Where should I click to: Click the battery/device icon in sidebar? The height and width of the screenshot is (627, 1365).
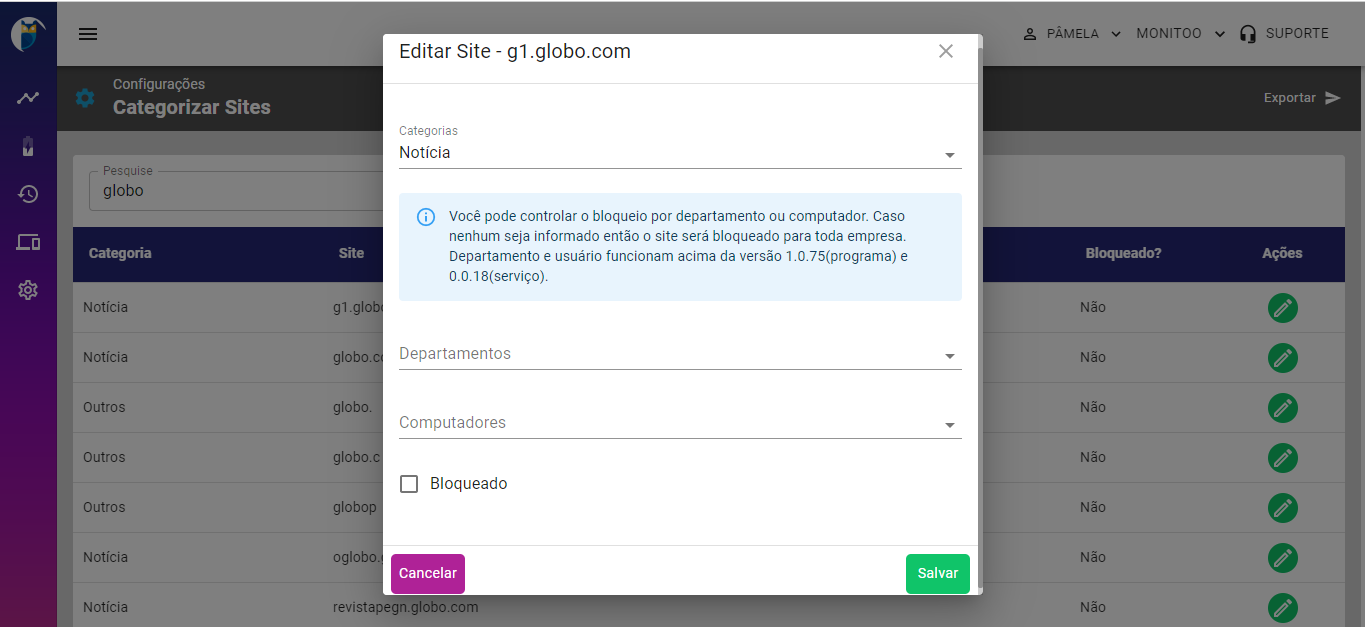click(x=27, y=146)
